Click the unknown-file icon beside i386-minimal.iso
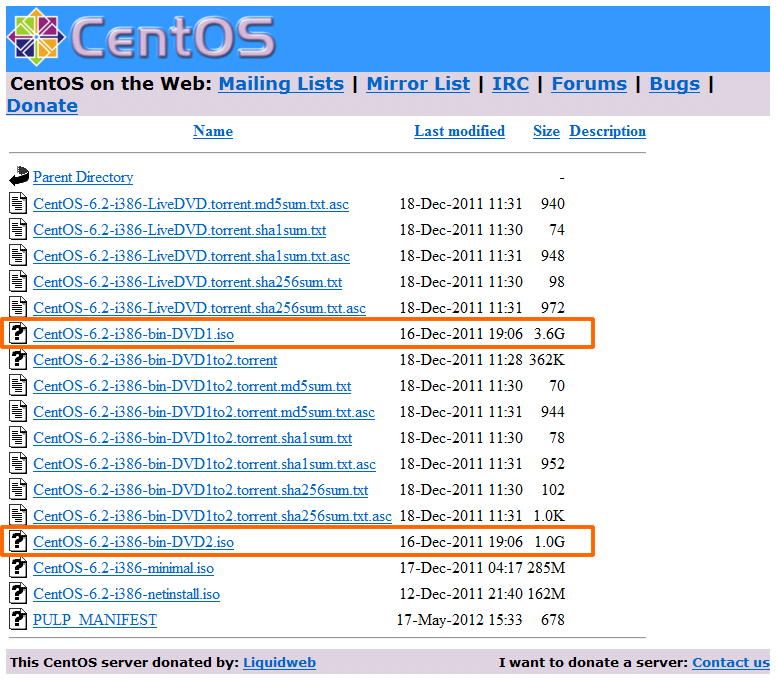The height and width of the screenshot is (680, 776). pos(18,567)
